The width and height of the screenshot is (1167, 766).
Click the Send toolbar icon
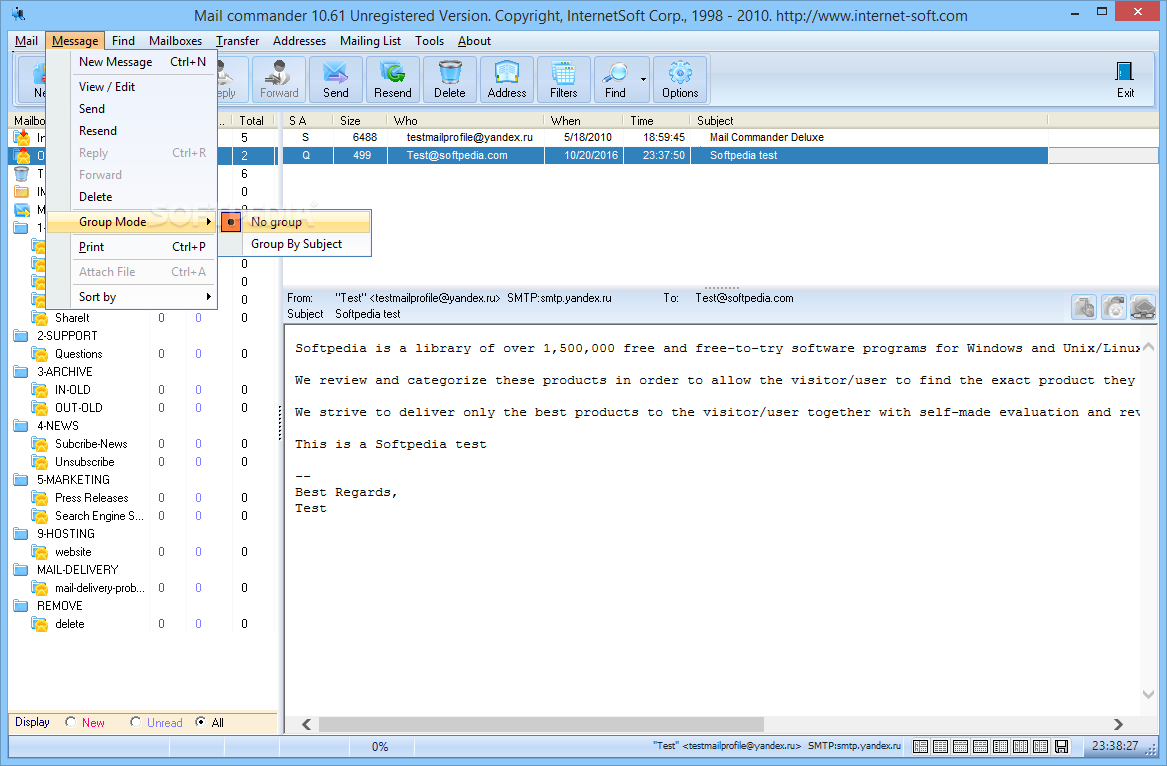[336, 79]
